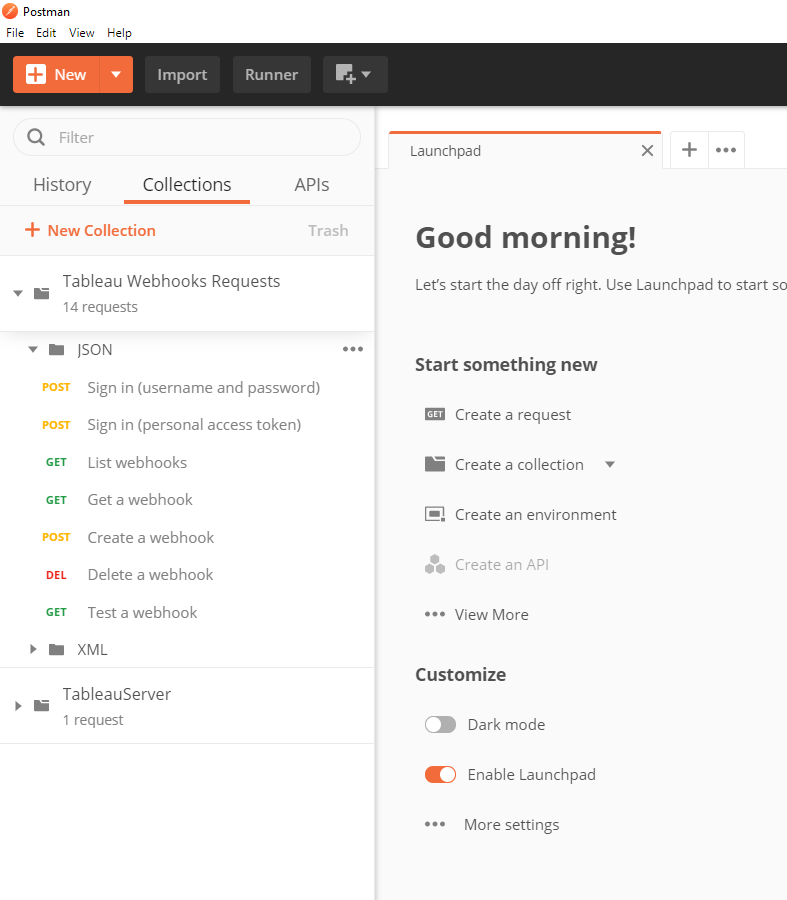Screen dimensions: 787x900
Task: Collapse the JSON folder arrow
Action: [x=33, y=350]
